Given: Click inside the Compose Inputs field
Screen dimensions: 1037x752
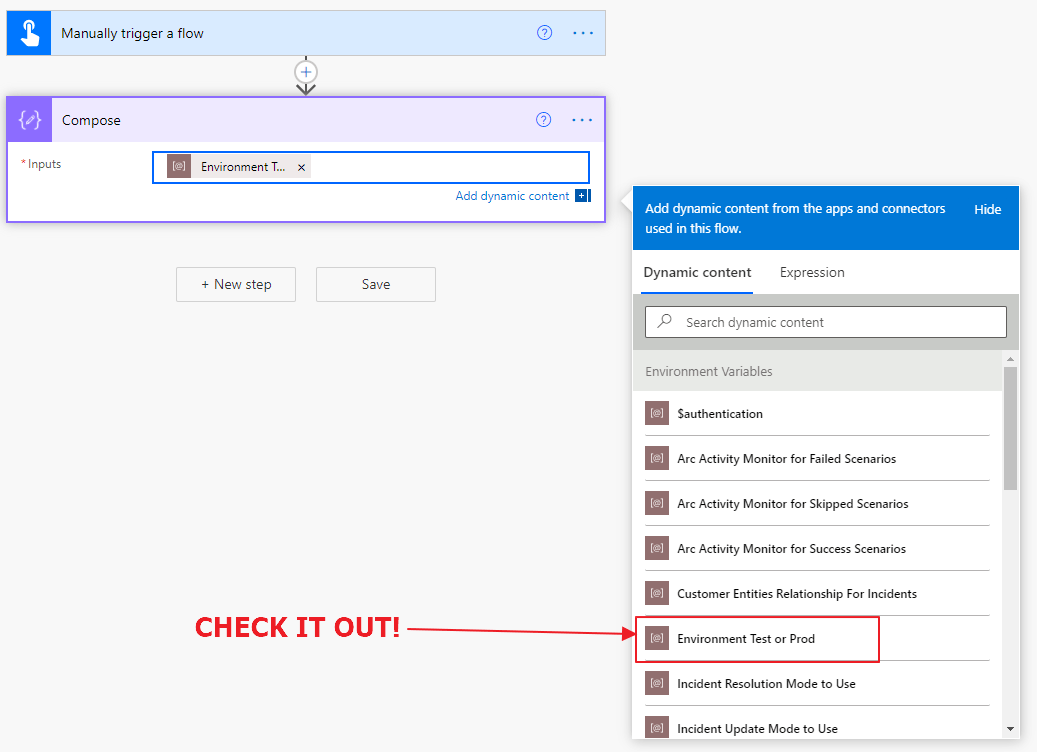Looking at the screenshot, I should coord(450,167).
